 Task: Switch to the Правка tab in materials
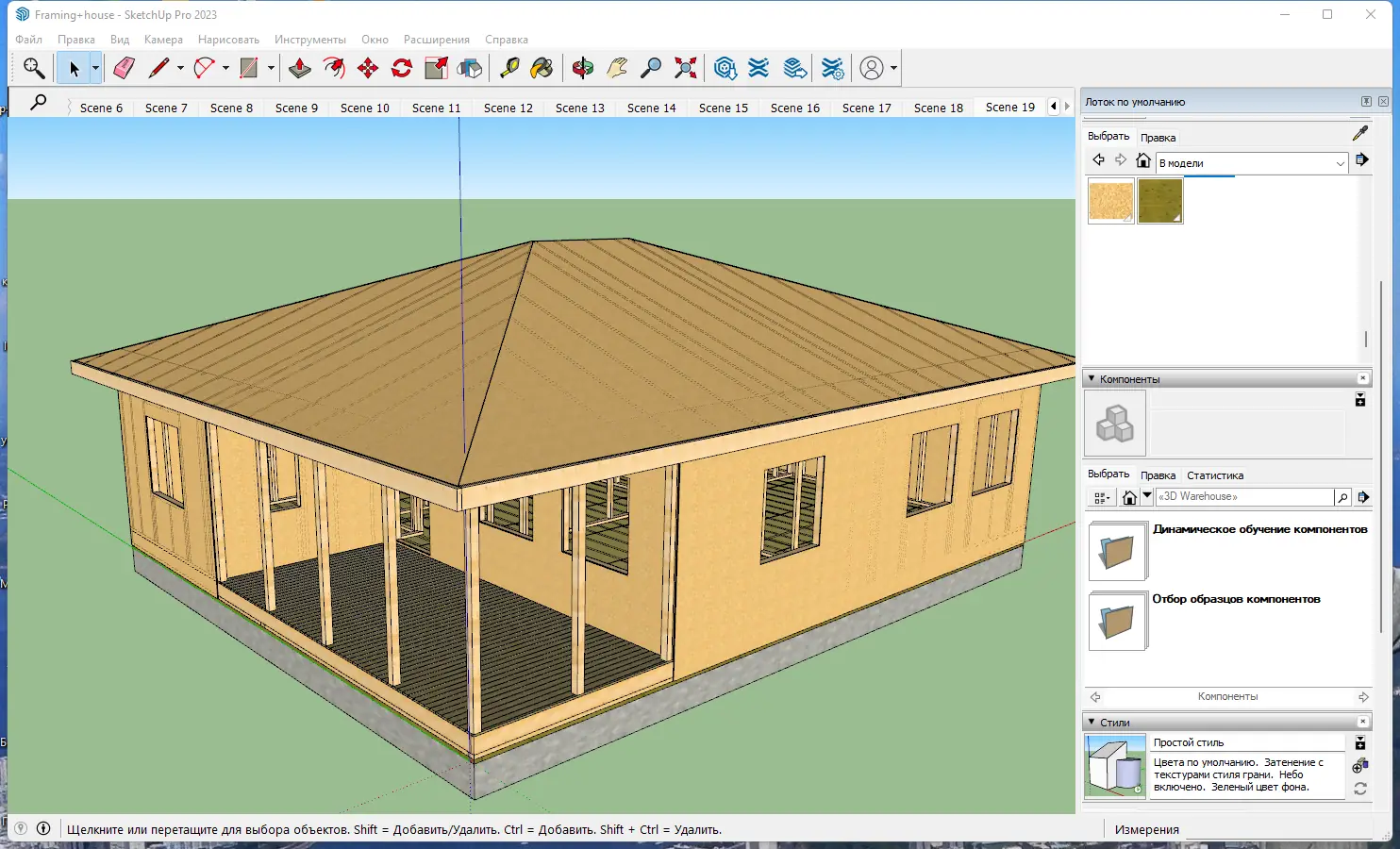[x=1158, y=137]
